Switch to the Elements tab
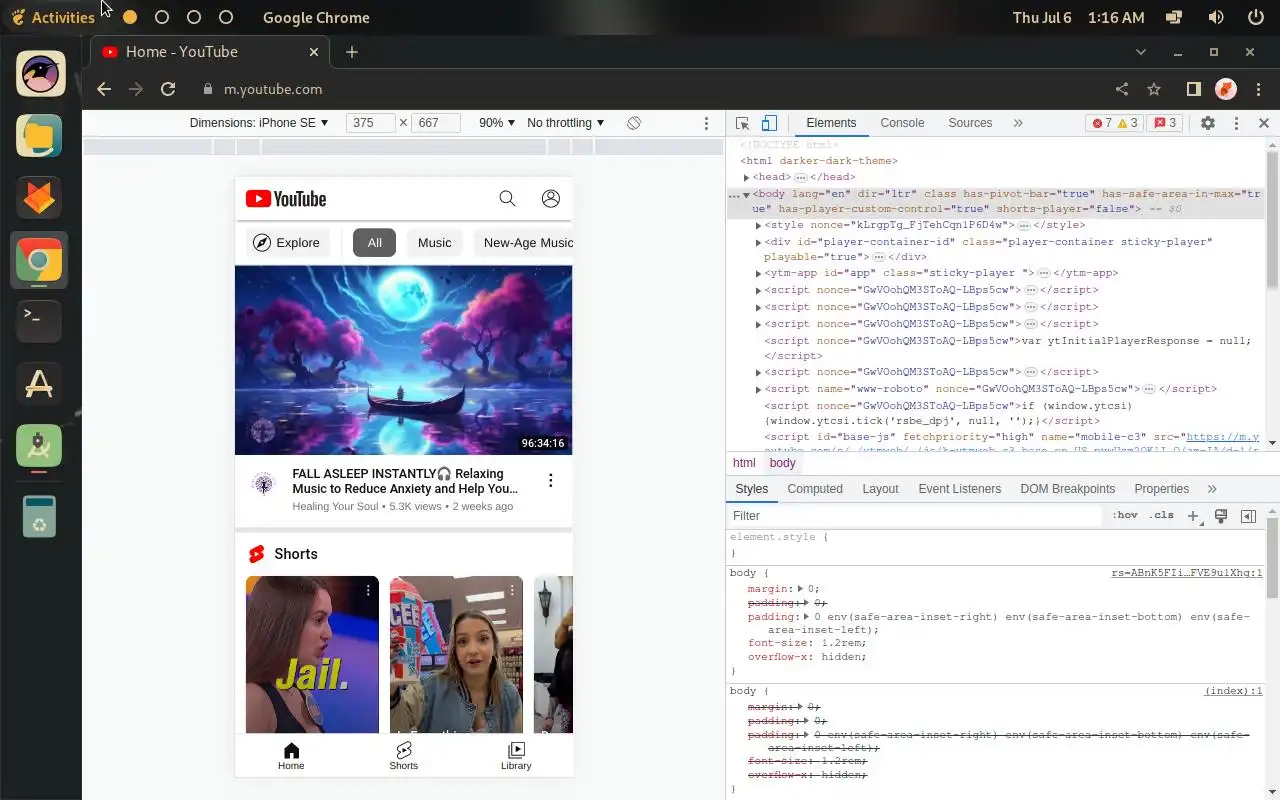This screenshot has height=800, width=1280. [831, 123]
